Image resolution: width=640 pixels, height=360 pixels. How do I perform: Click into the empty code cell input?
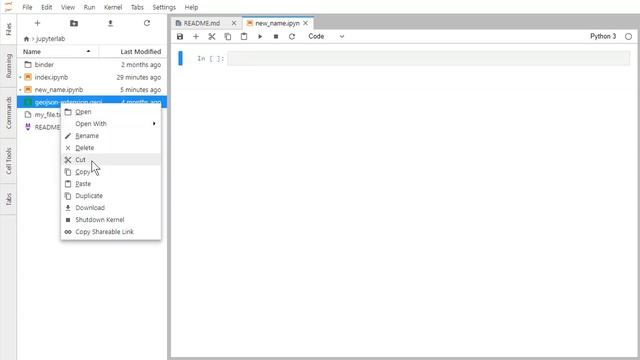point(429,58)
